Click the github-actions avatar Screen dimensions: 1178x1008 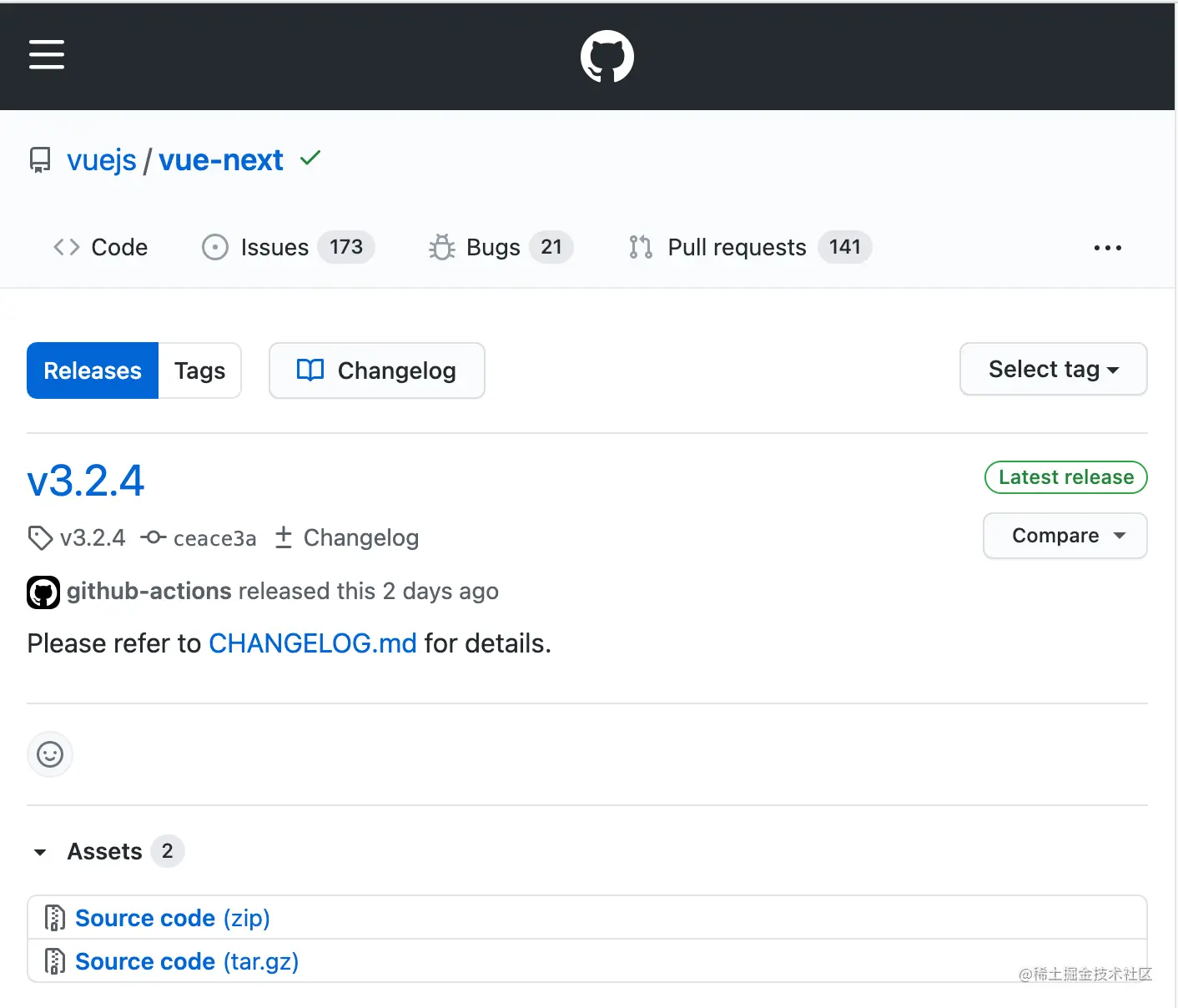click(43, 592)
